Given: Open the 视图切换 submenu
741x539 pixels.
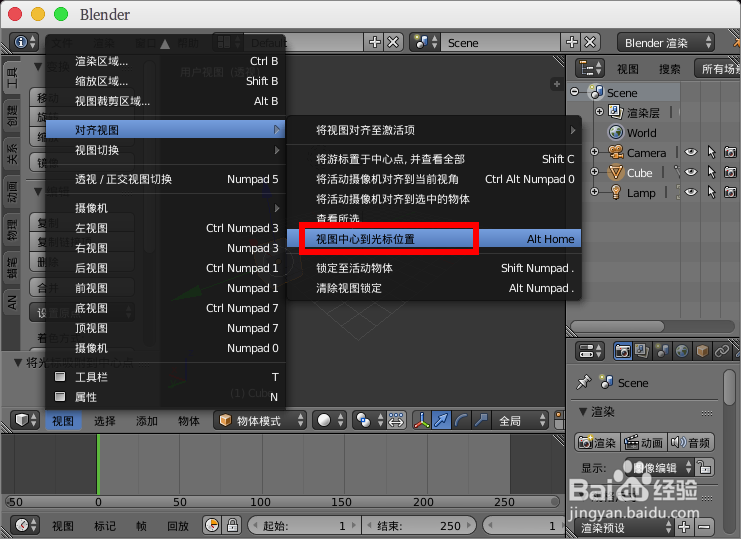Looking at the screenshot, I should [x=165, y=150].
